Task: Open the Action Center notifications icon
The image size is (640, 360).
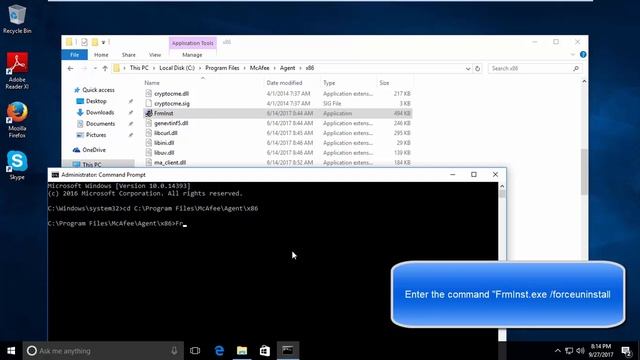Action: point(627,351)
